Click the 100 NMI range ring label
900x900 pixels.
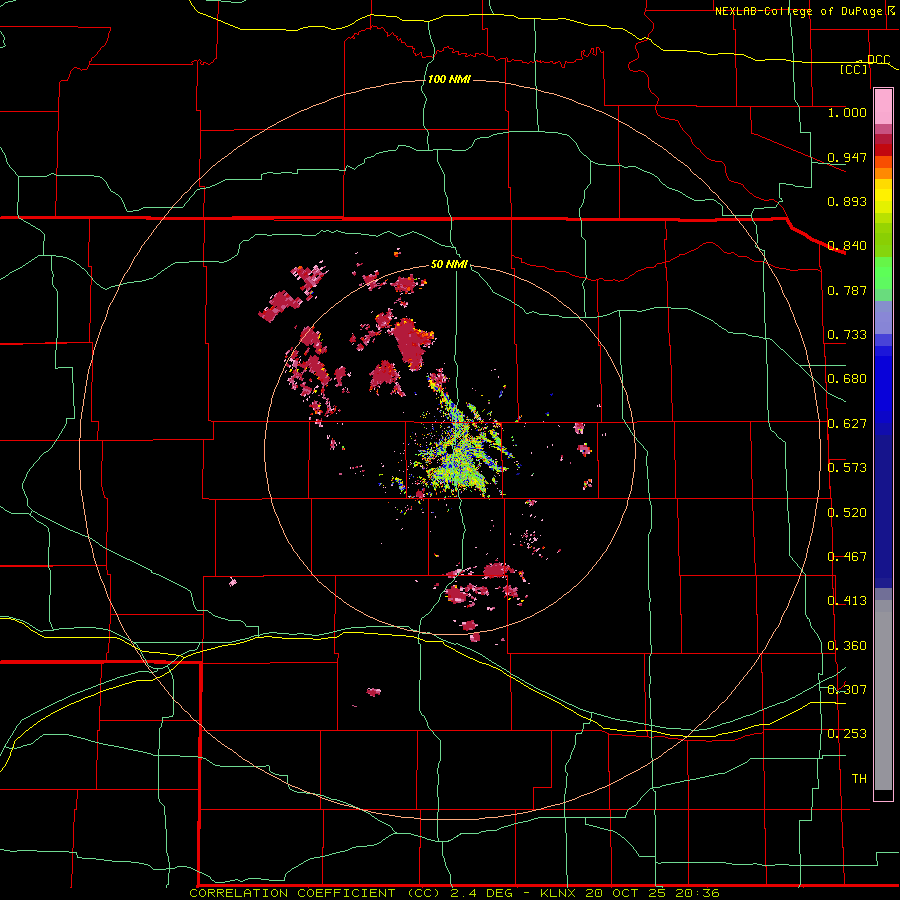[x=449, y=79]
